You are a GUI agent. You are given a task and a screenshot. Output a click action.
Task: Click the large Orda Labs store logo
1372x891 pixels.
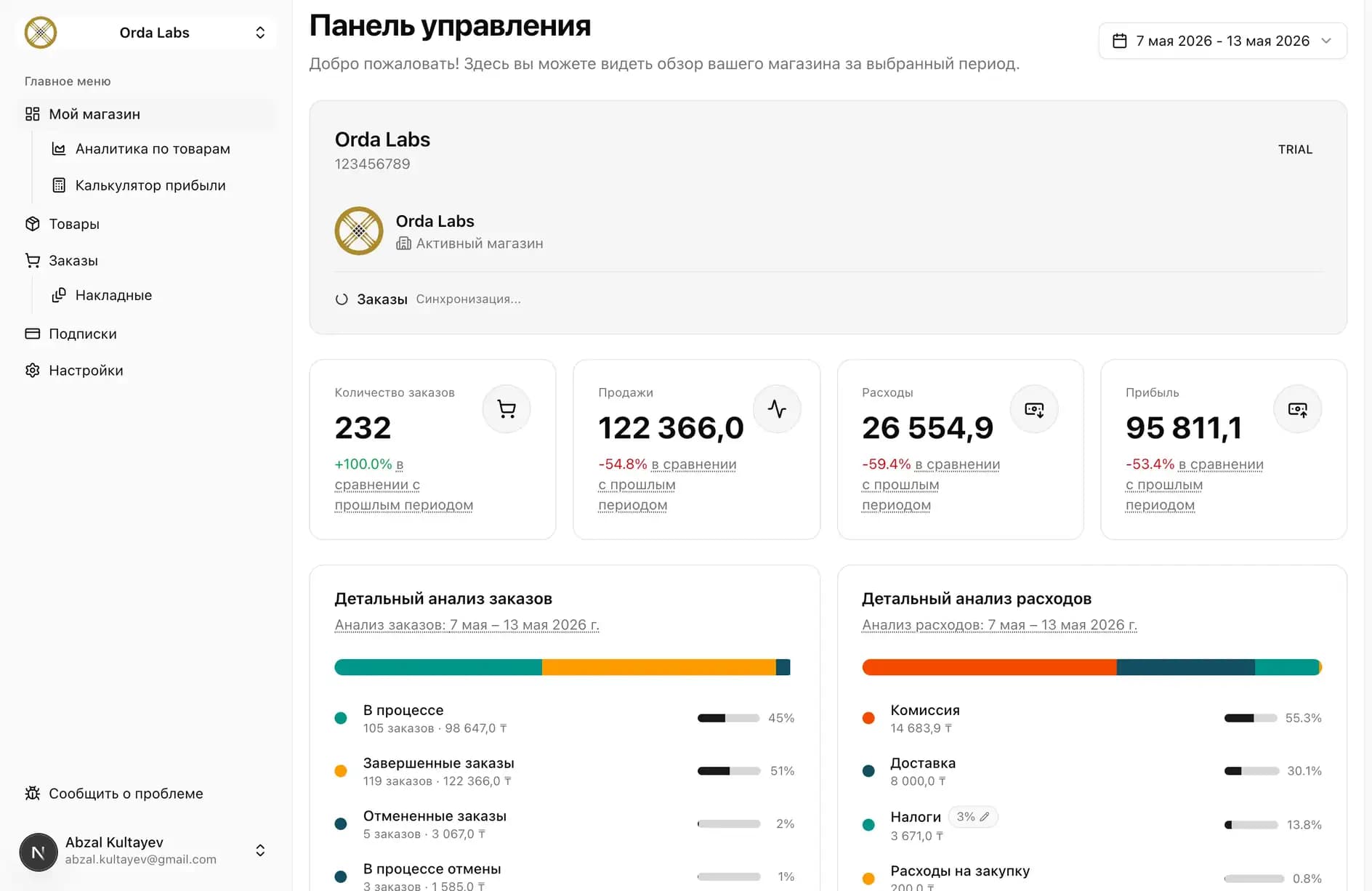(x=359, y=231)
